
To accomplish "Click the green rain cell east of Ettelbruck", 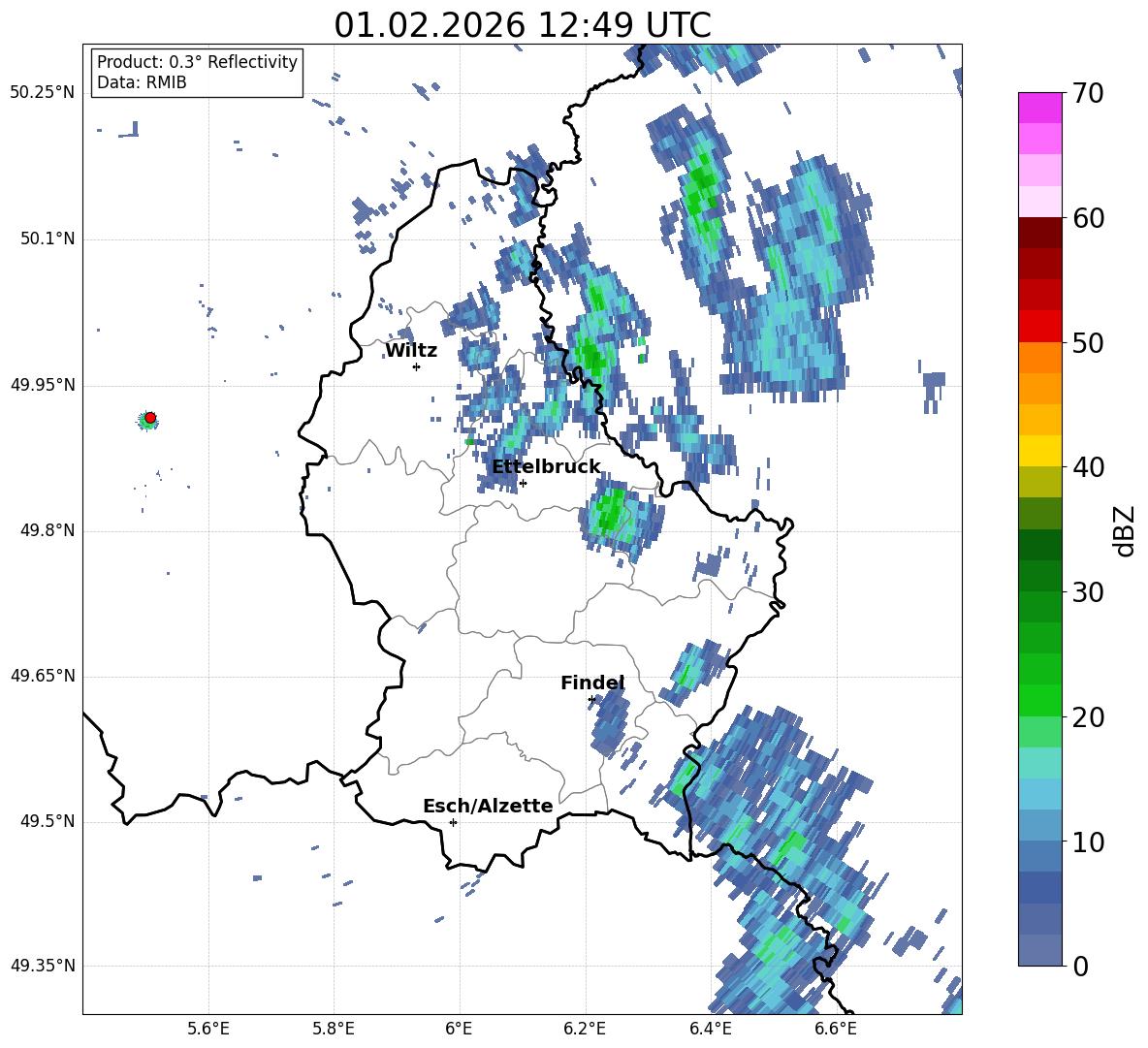I will (621, 518).
